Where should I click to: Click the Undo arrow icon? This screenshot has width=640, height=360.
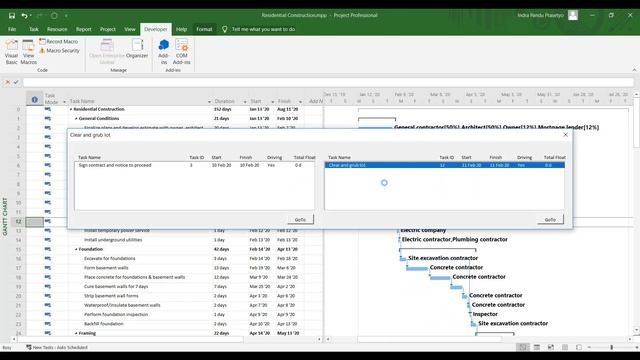tap(24, 16)
